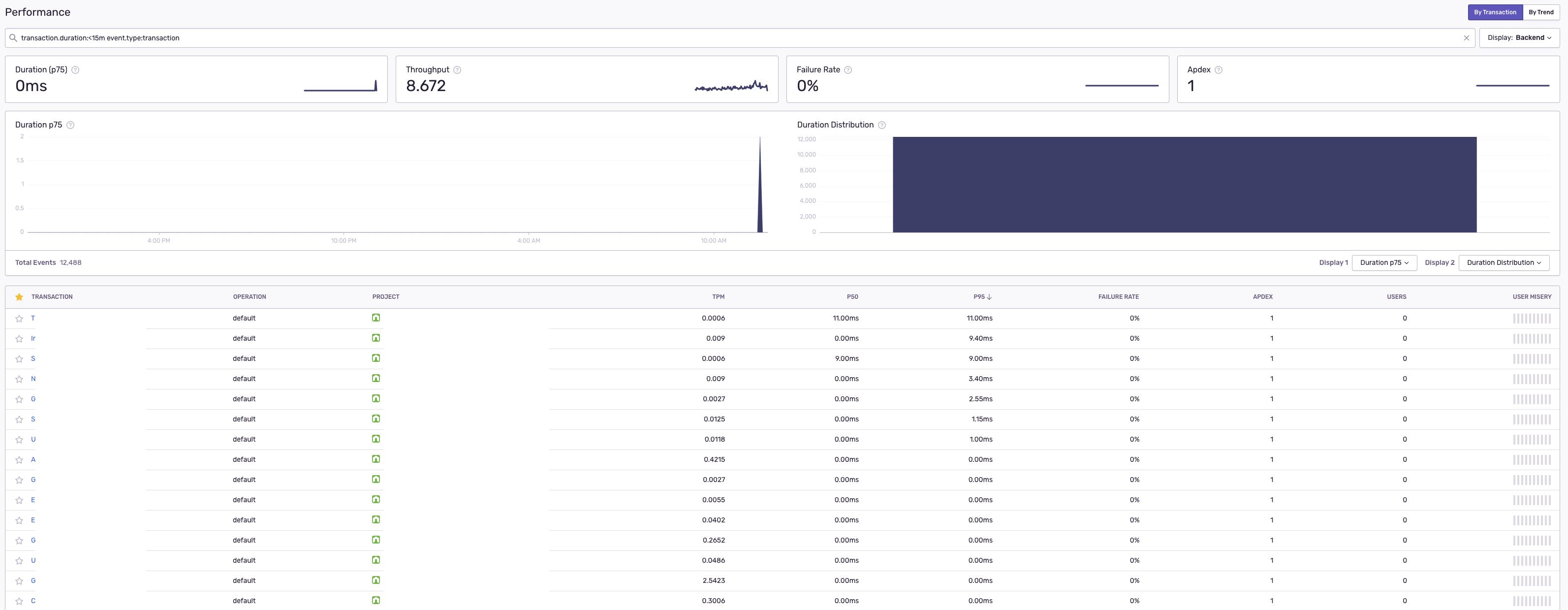The height and width of the screenshot is (610, 1568).
Task: Click project icon in row with TPM 0.0055
Action: click(x=376, y=499)
